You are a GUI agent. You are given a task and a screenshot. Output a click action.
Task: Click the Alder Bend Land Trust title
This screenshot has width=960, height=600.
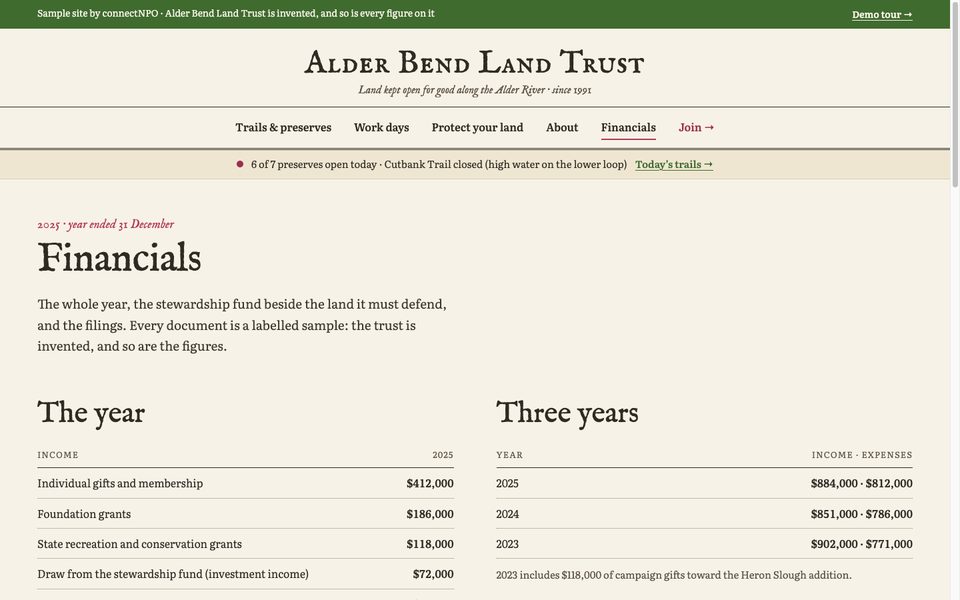[x=474, y=62]
